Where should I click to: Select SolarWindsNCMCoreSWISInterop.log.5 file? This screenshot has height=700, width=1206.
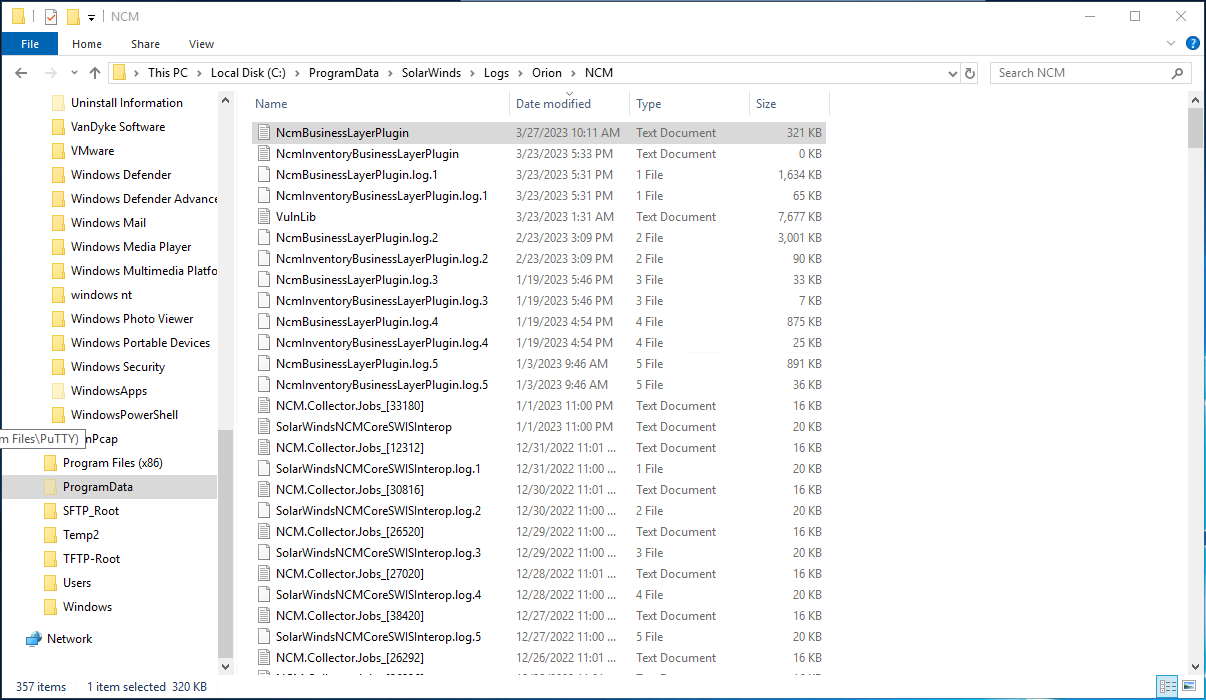click(378, 637)
